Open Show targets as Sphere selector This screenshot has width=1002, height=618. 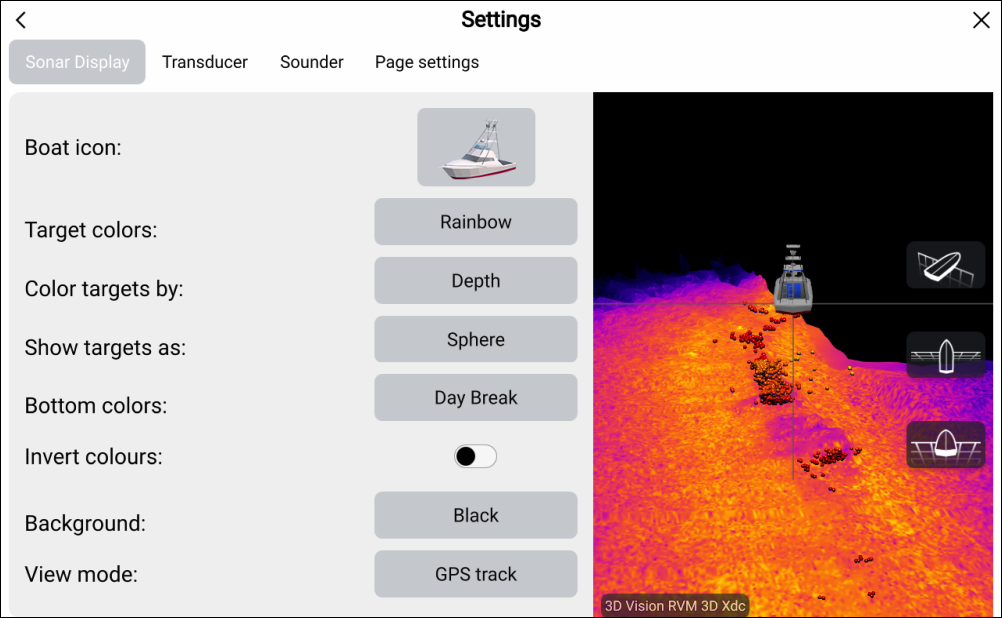click(x=476, y=340)
